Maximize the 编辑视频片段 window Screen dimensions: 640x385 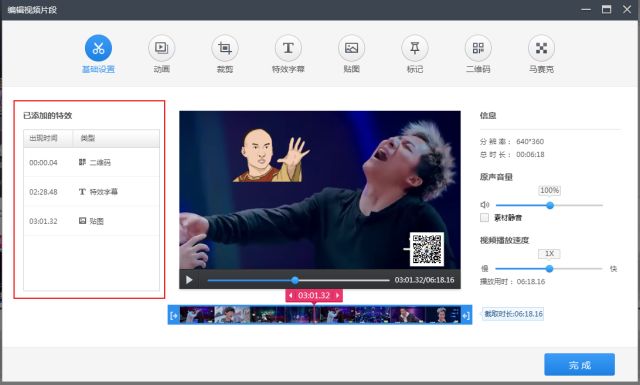tap(607, 9)
